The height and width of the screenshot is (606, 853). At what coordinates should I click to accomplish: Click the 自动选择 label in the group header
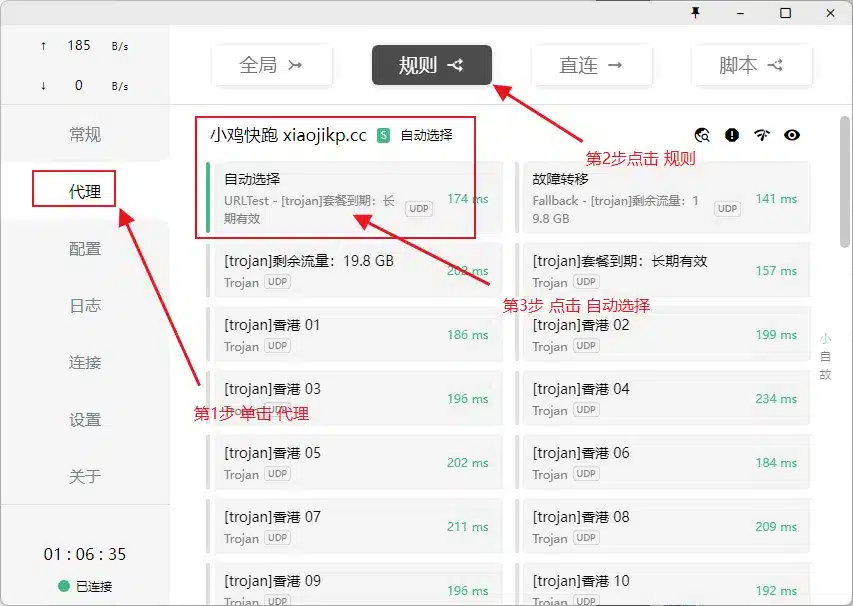[x=426, y=135]
